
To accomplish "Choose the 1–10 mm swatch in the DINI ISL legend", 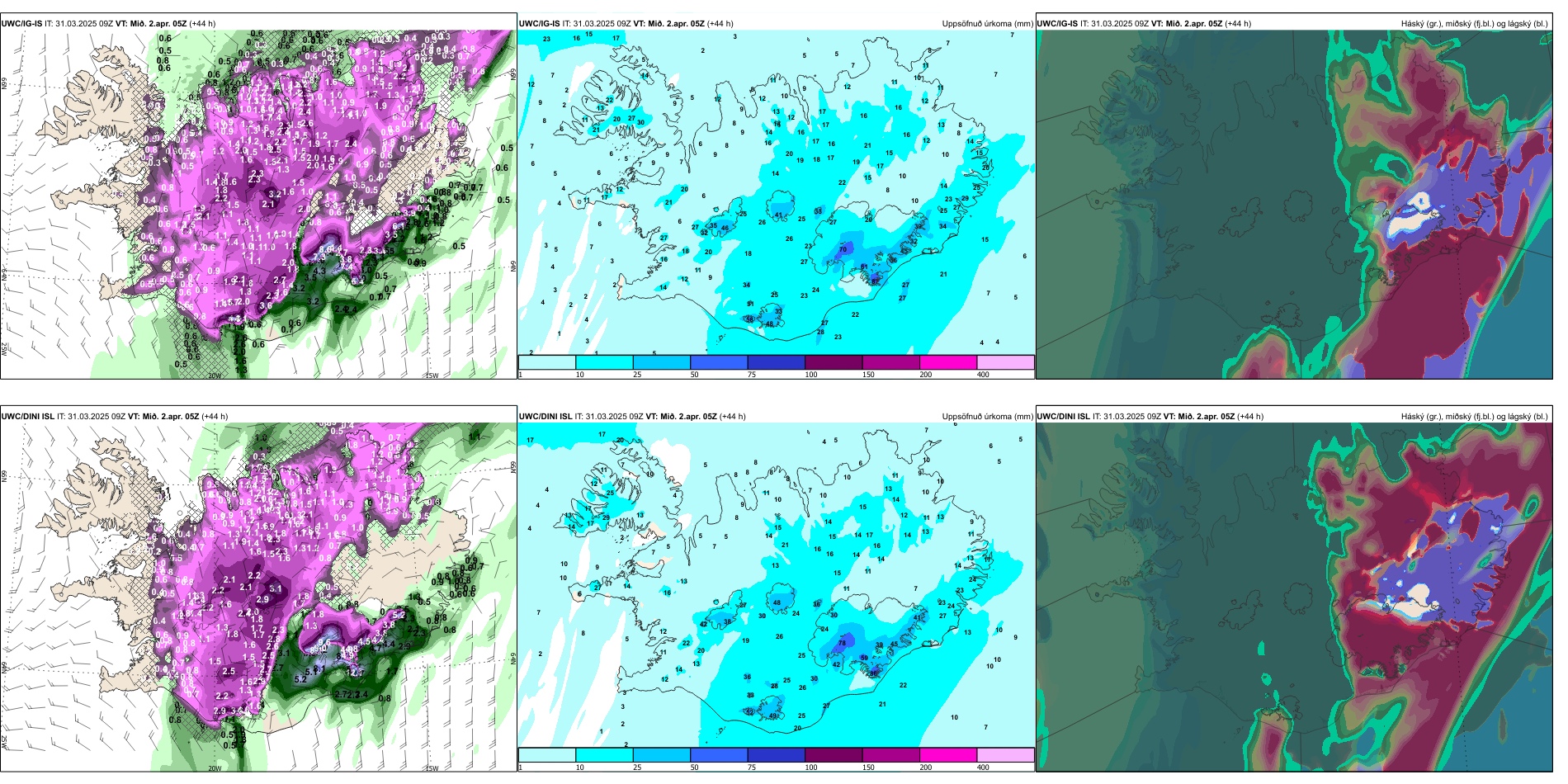I will pos(547,755).
